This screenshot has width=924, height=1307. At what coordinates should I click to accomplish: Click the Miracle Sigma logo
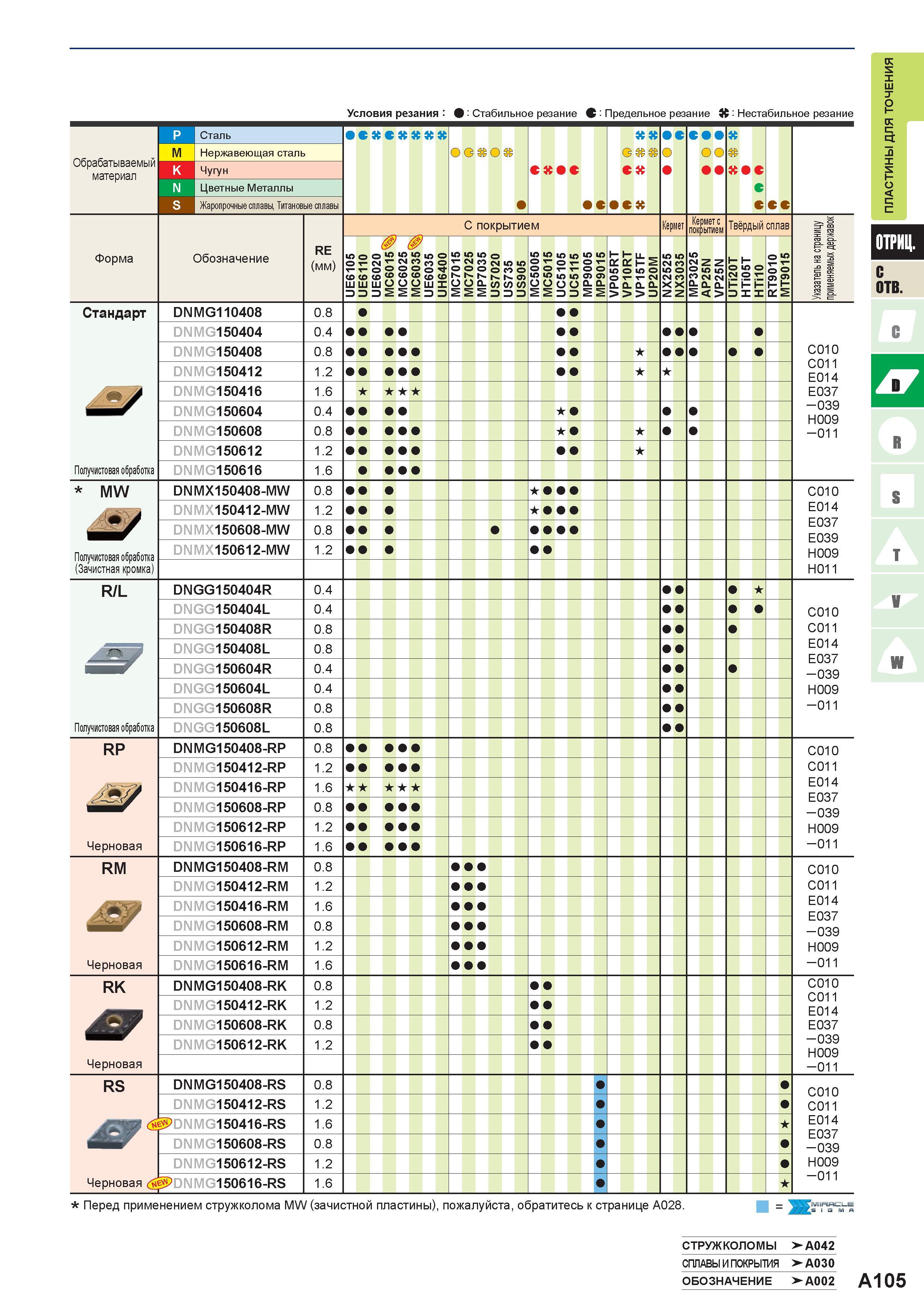point(821,1206)
